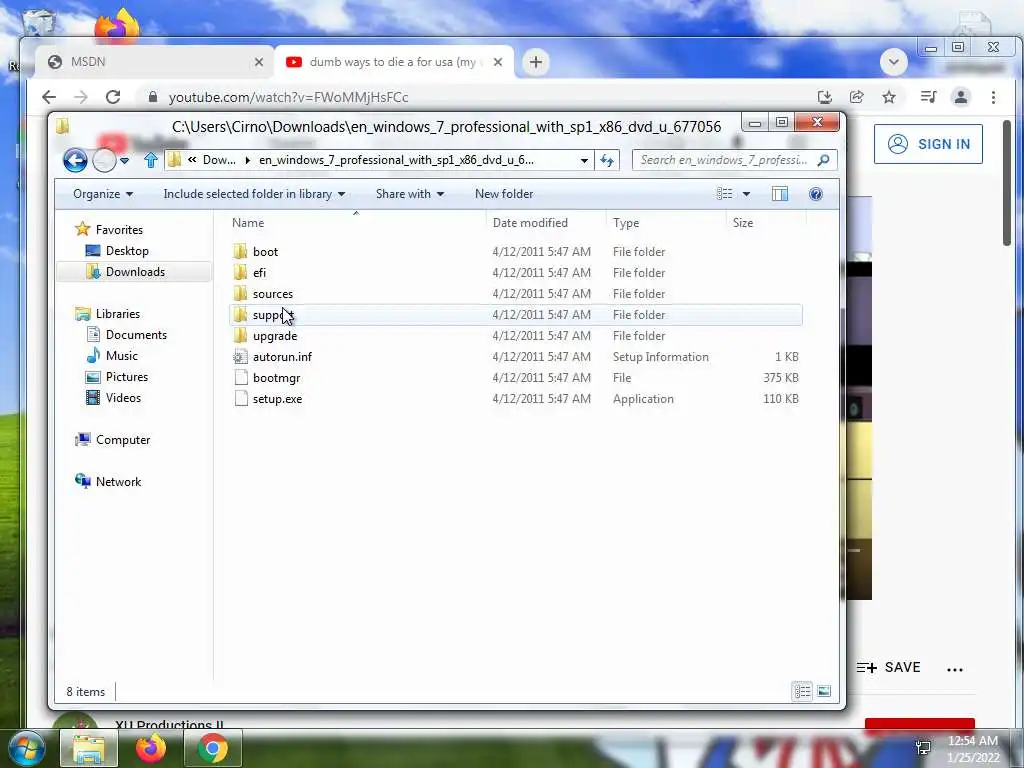Sort by Type column header
1024x768 pixels.
[626, 223]
